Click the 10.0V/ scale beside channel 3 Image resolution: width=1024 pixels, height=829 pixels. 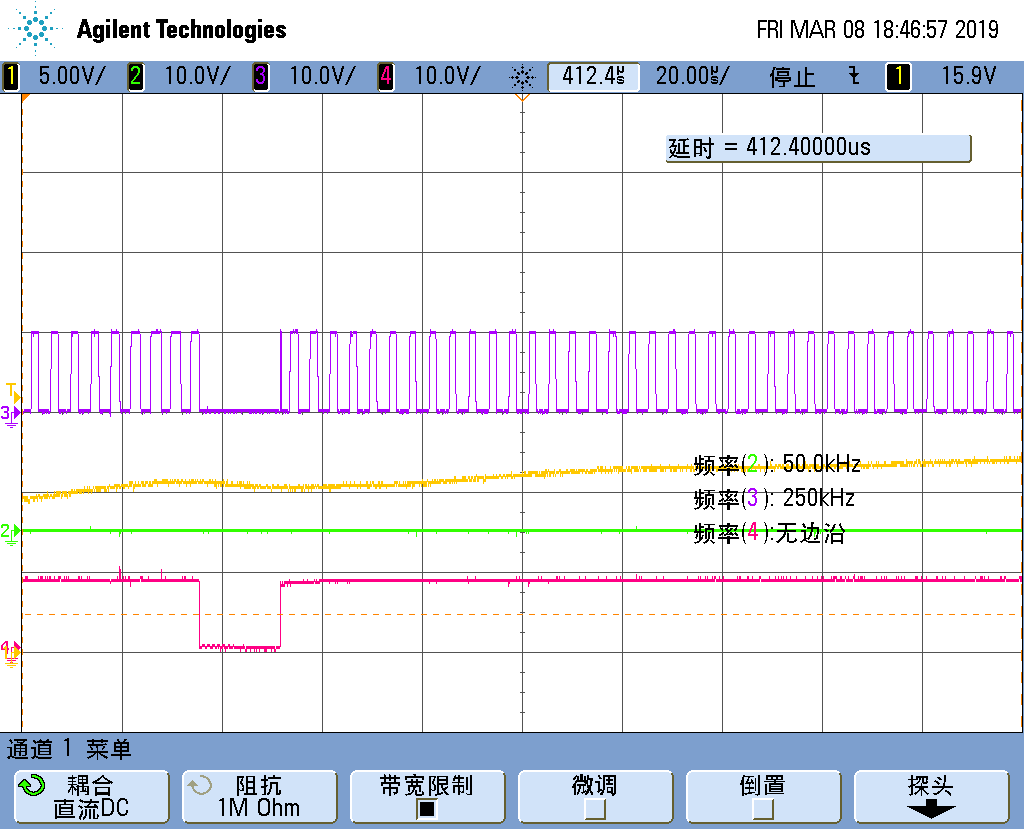322,76
